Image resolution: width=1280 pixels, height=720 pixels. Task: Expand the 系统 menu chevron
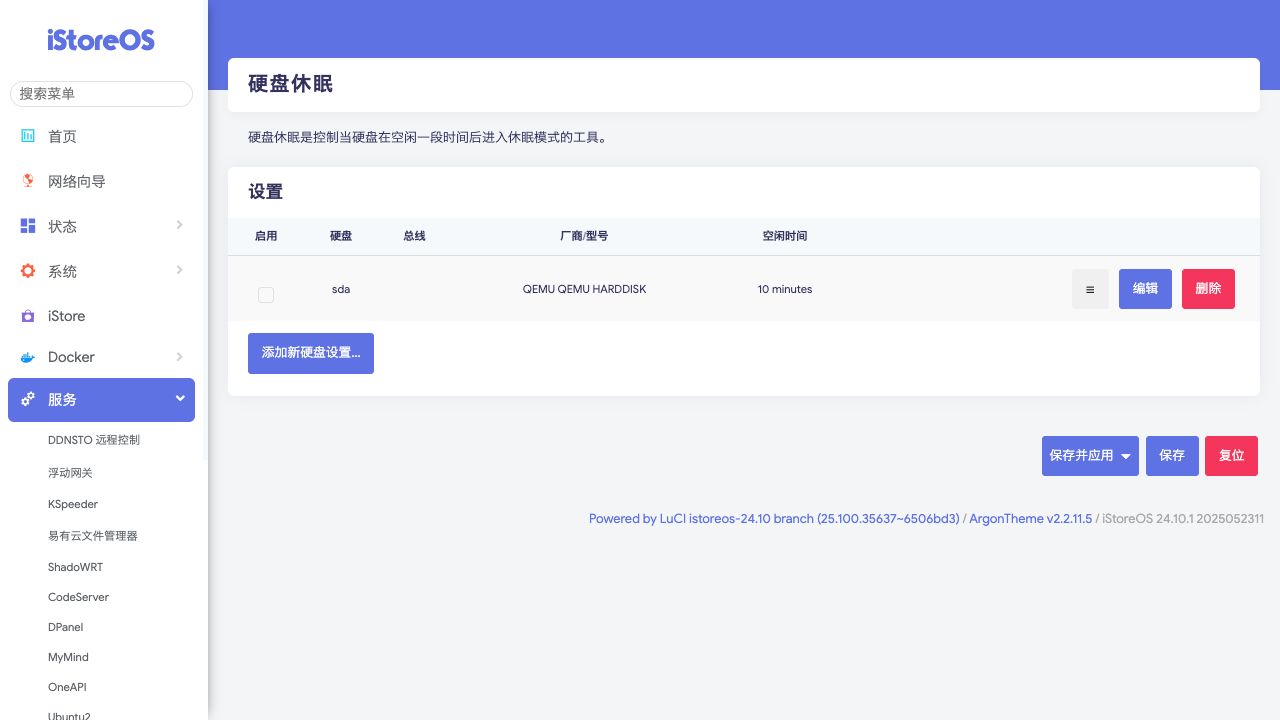(179, 270)
